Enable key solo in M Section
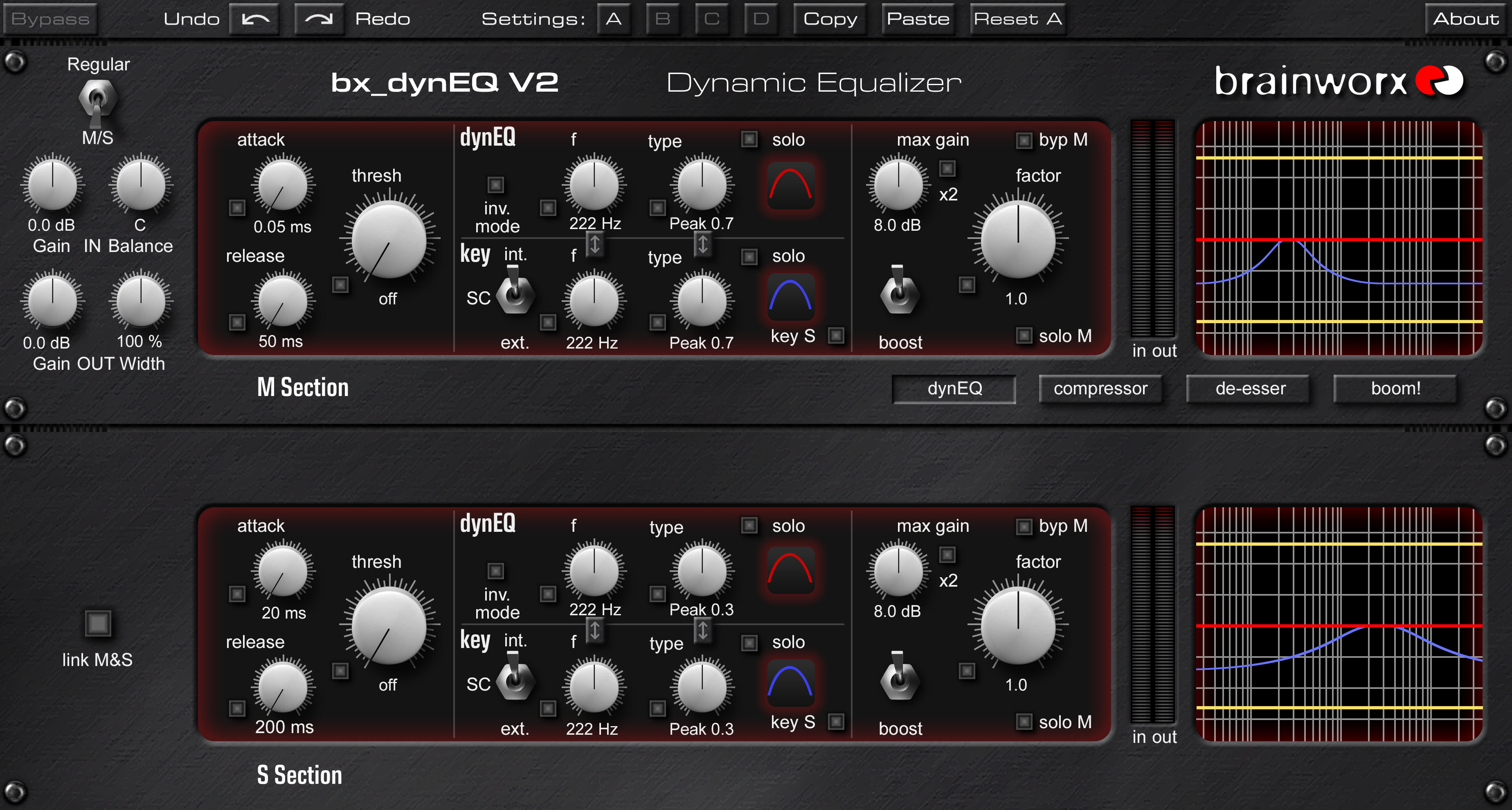Screen dimensions: 1512x810 click(x=749, y=256)
